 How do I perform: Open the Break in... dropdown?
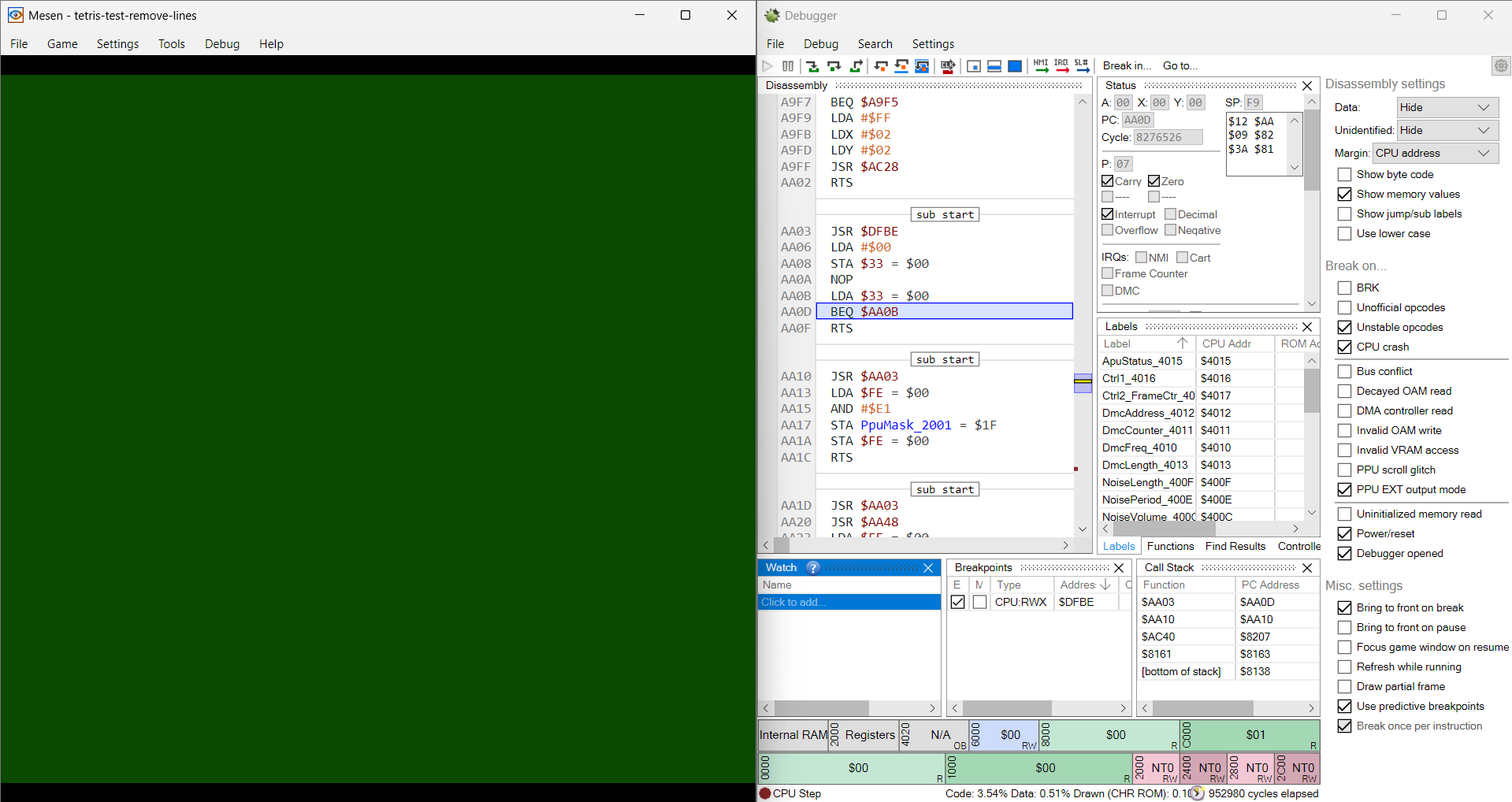1127,66
